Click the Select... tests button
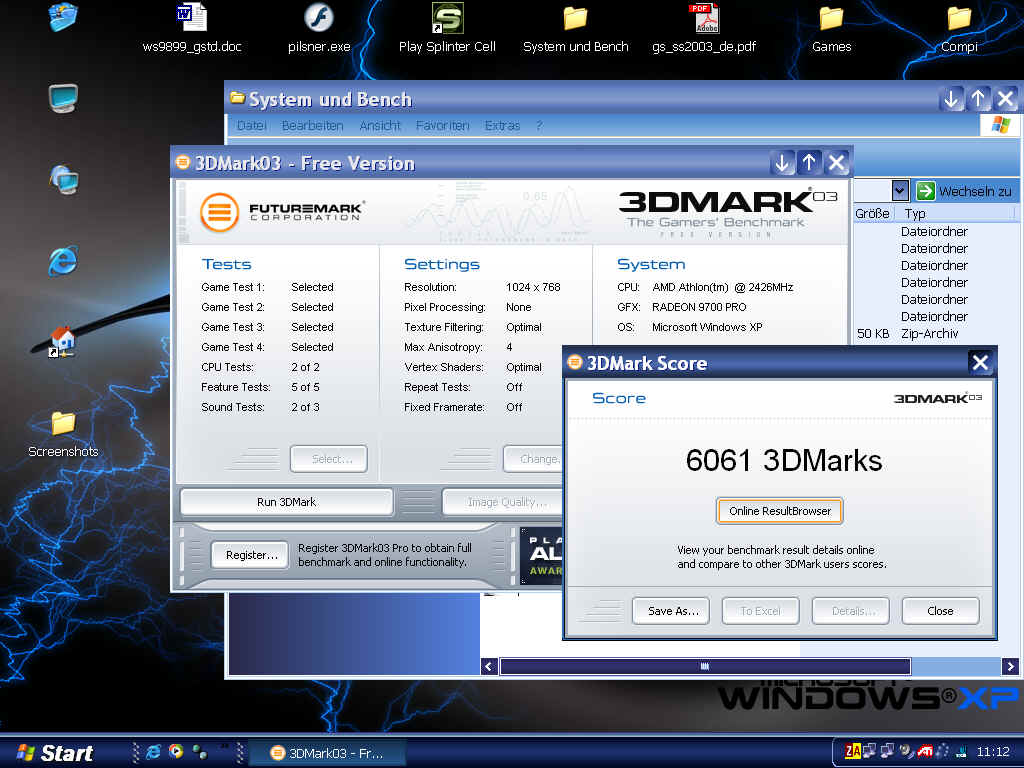 [328, 458]
